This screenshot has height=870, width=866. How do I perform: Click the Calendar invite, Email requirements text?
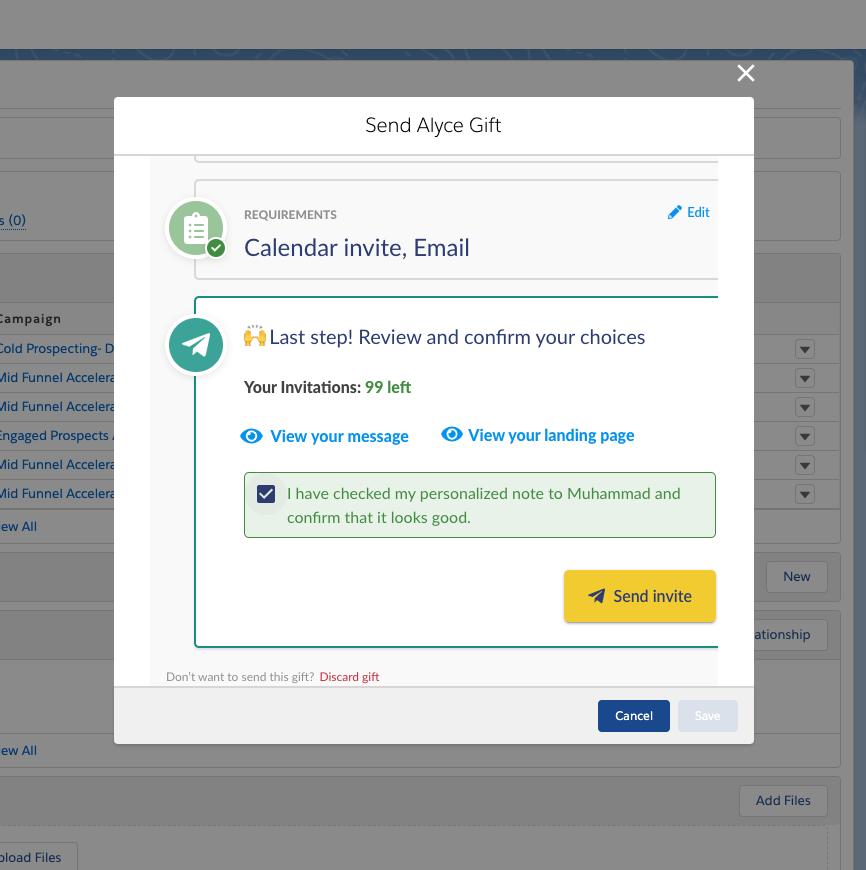click(x=357, y=247)
